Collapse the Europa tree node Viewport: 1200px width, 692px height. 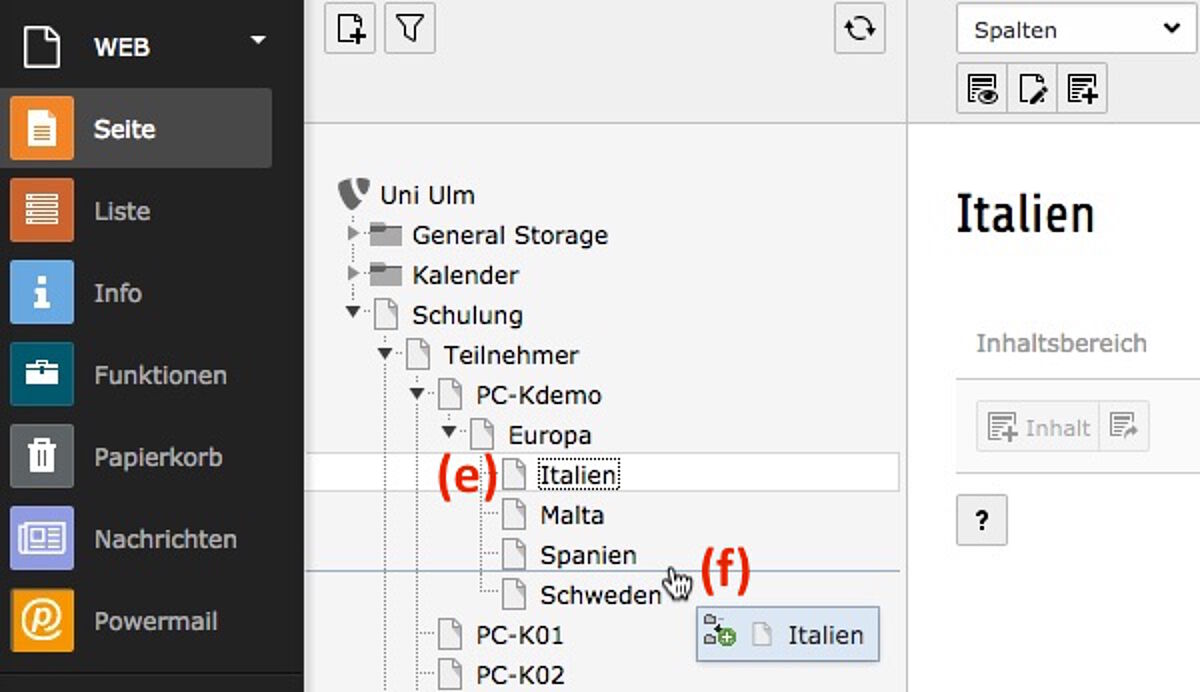point(449,432)
